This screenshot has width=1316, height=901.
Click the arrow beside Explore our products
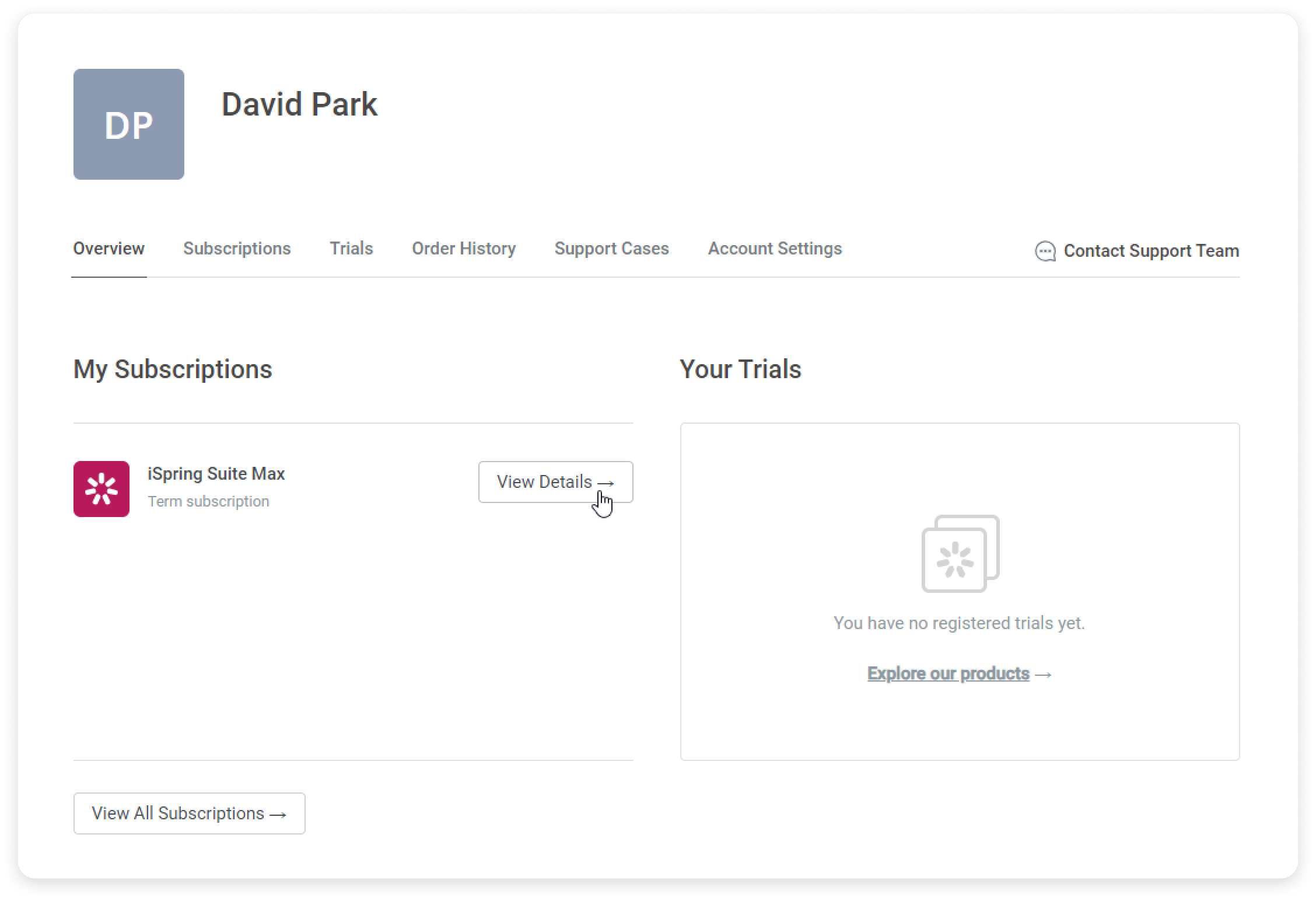pyautogui.click(x=1043, y=675)
